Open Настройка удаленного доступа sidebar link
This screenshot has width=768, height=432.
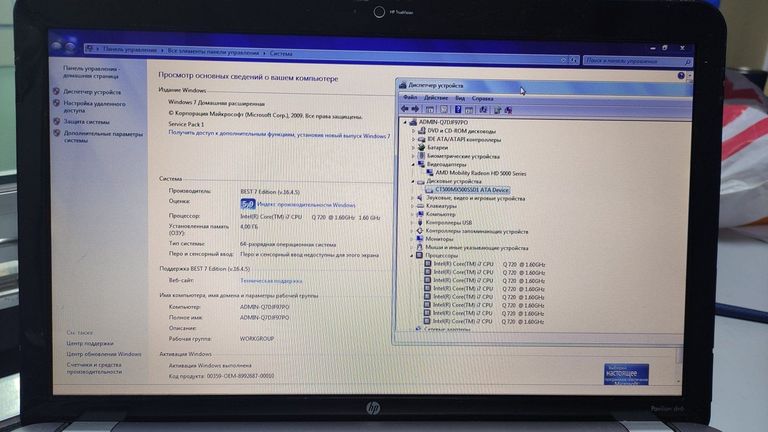coord(95,107)
